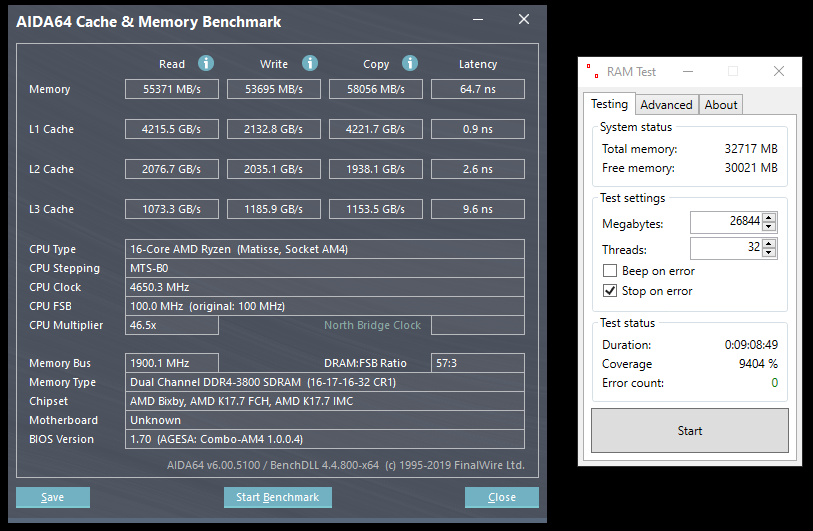The image size is (813, 531).
Task: Click the Motherboard Unknown field
Action: [x=325, y=420]
